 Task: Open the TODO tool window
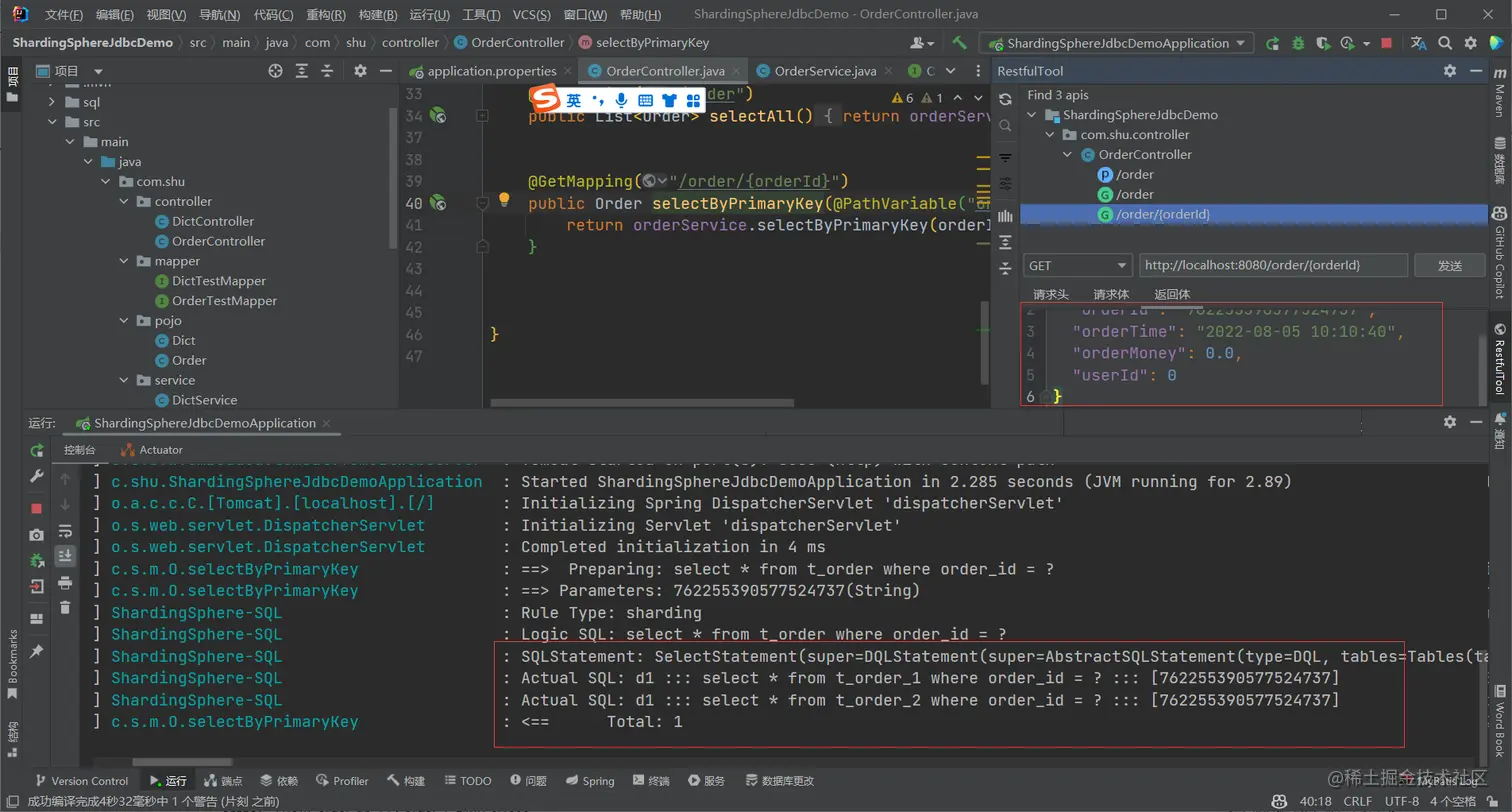tap(468, 781)
